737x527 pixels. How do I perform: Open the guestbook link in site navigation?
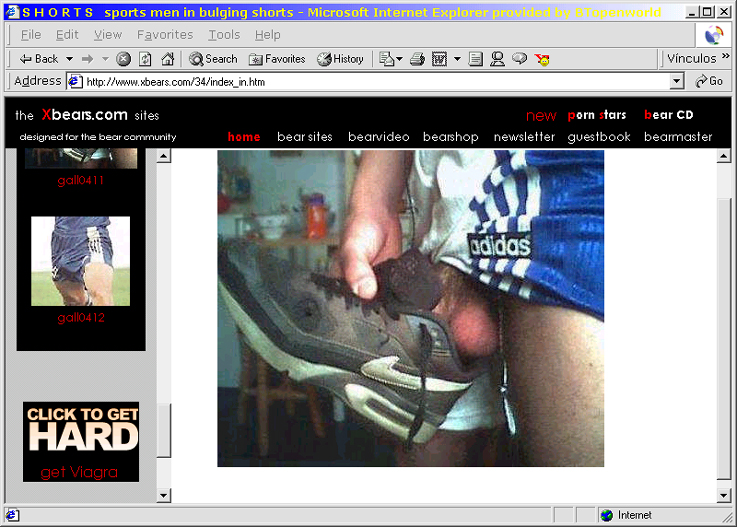pyautogui.click(x=599, y=137)
